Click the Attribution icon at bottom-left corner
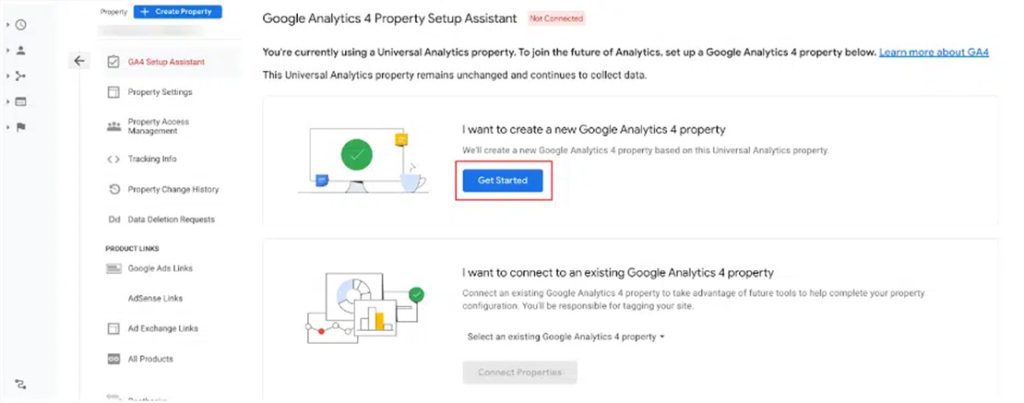The height and width of the screenshot is (403, 1024). tap(20, 384)
